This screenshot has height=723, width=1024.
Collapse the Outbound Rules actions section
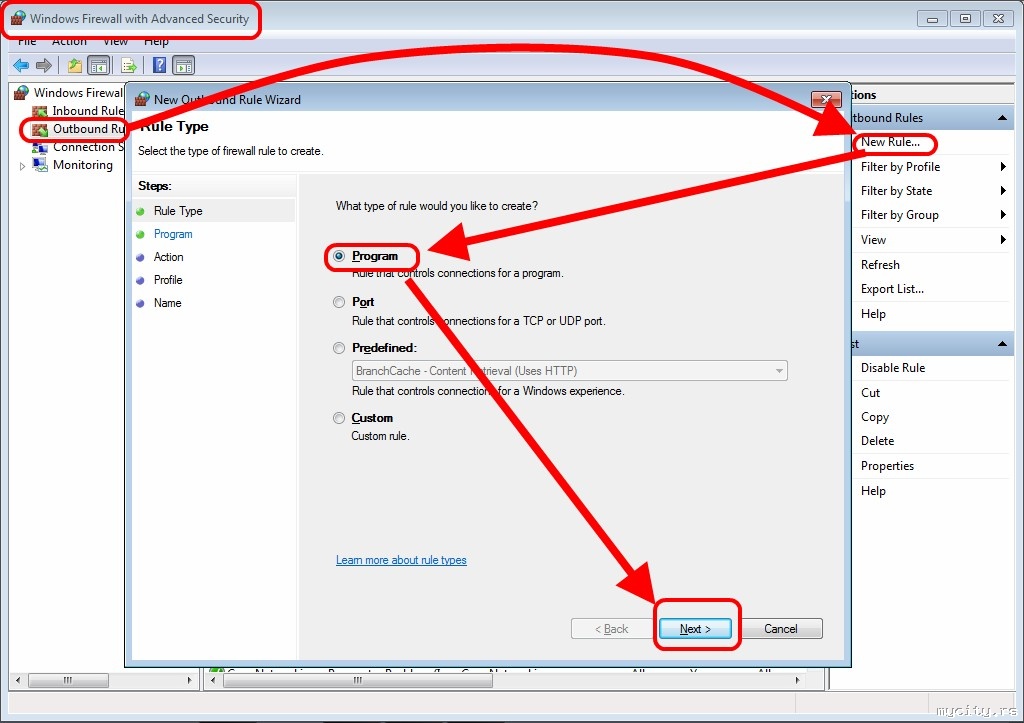[x=1002, y=118]
